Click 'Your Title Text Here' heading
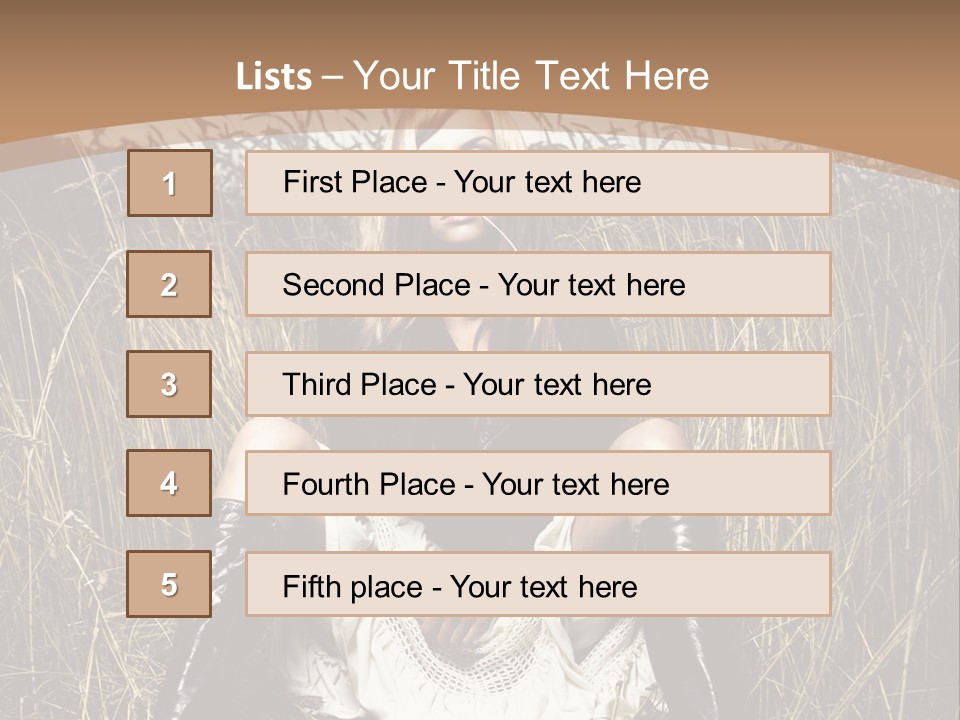This screenshot has width=960, height=720. click(531, 76)
